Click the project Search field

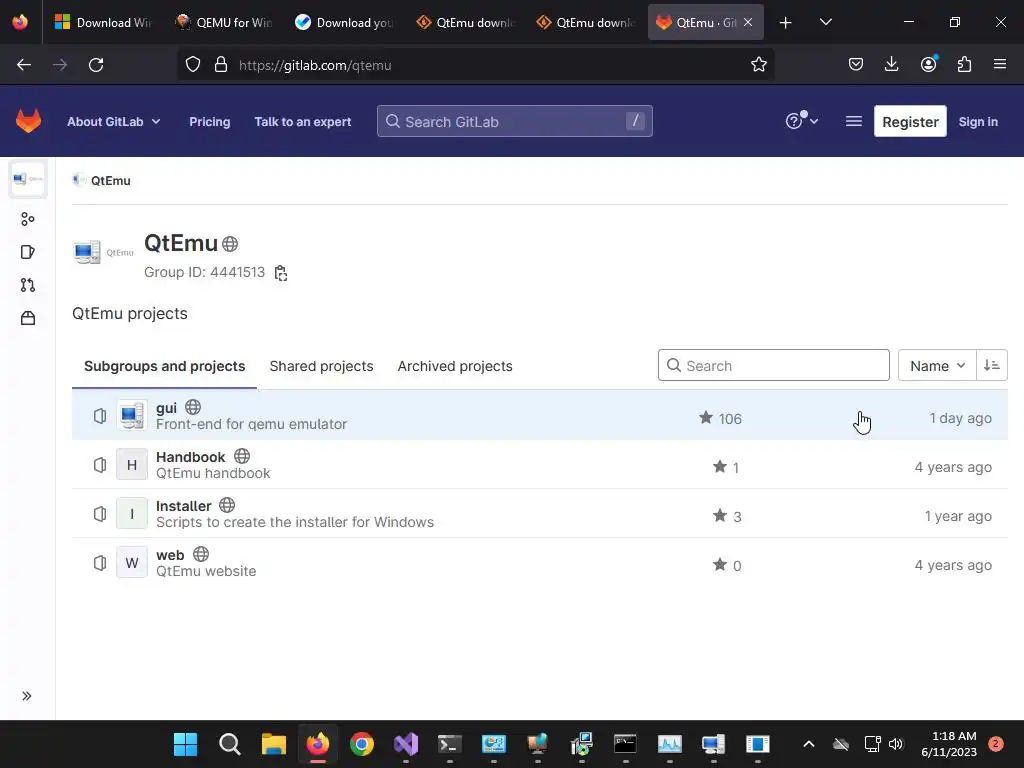pos(773,366)
